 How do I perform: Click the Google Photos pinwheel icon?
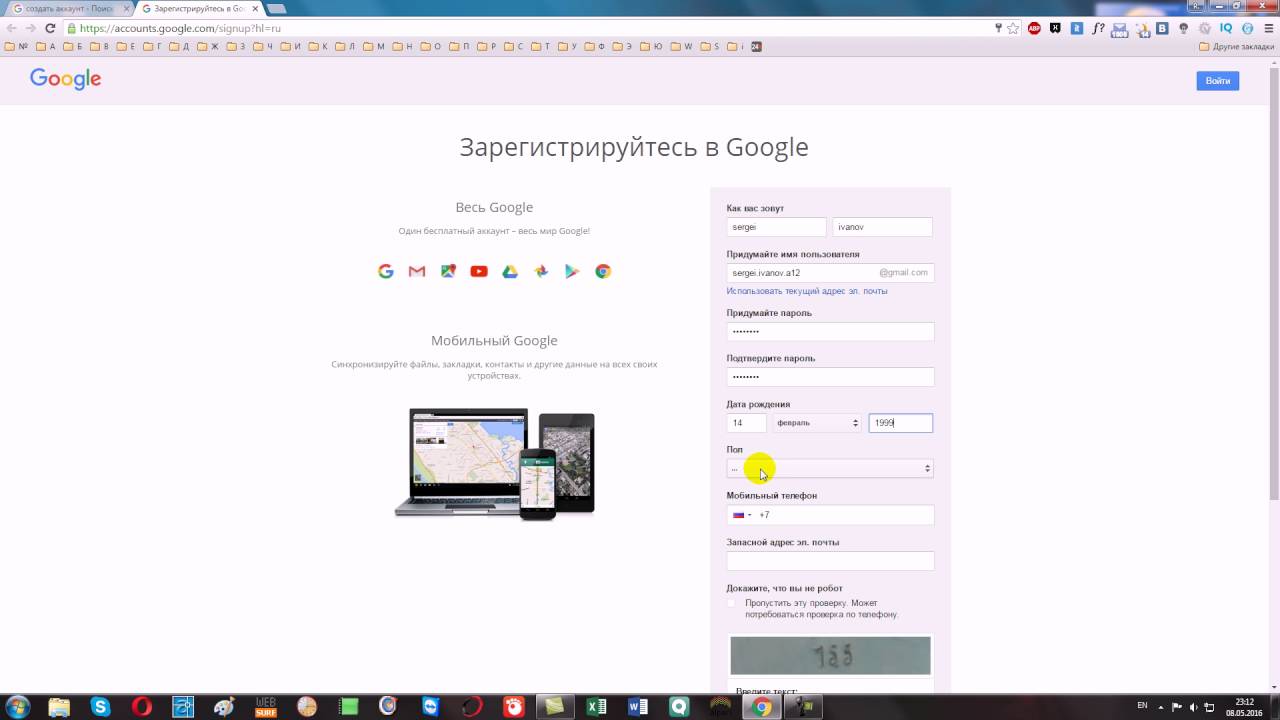click(541, 271)
